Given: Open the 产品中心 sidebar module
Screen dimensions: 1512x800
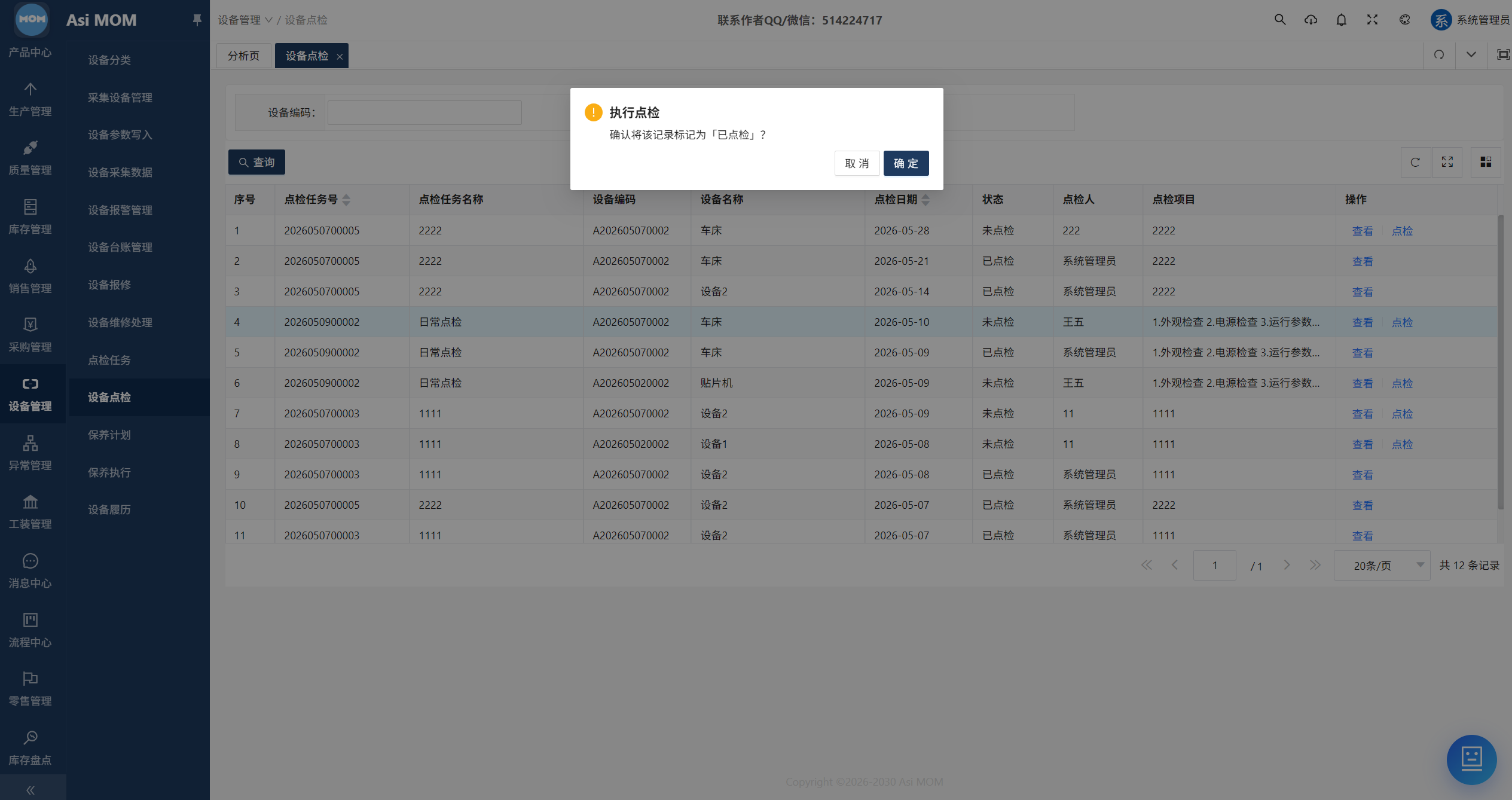Looking at the screenshot, I should pos(30,52).
